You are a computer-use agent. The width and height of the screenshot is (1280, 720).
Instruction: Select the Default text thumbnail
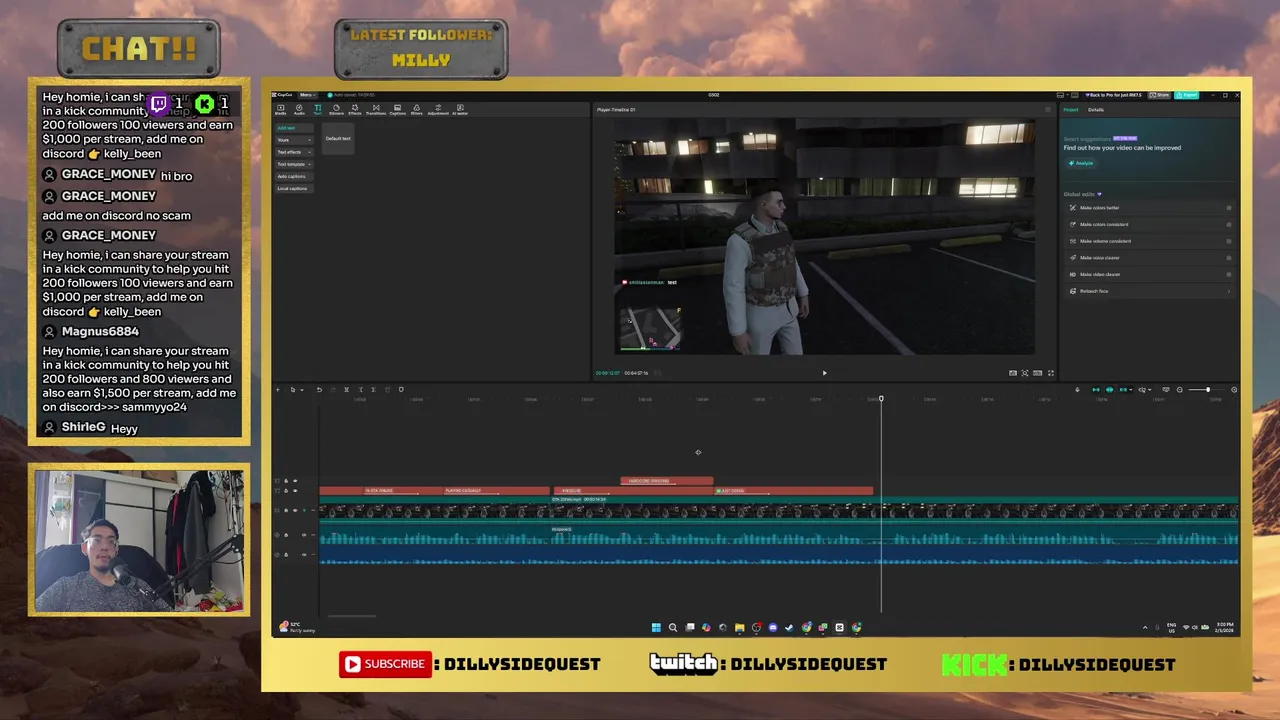click(x=338, y=138)
